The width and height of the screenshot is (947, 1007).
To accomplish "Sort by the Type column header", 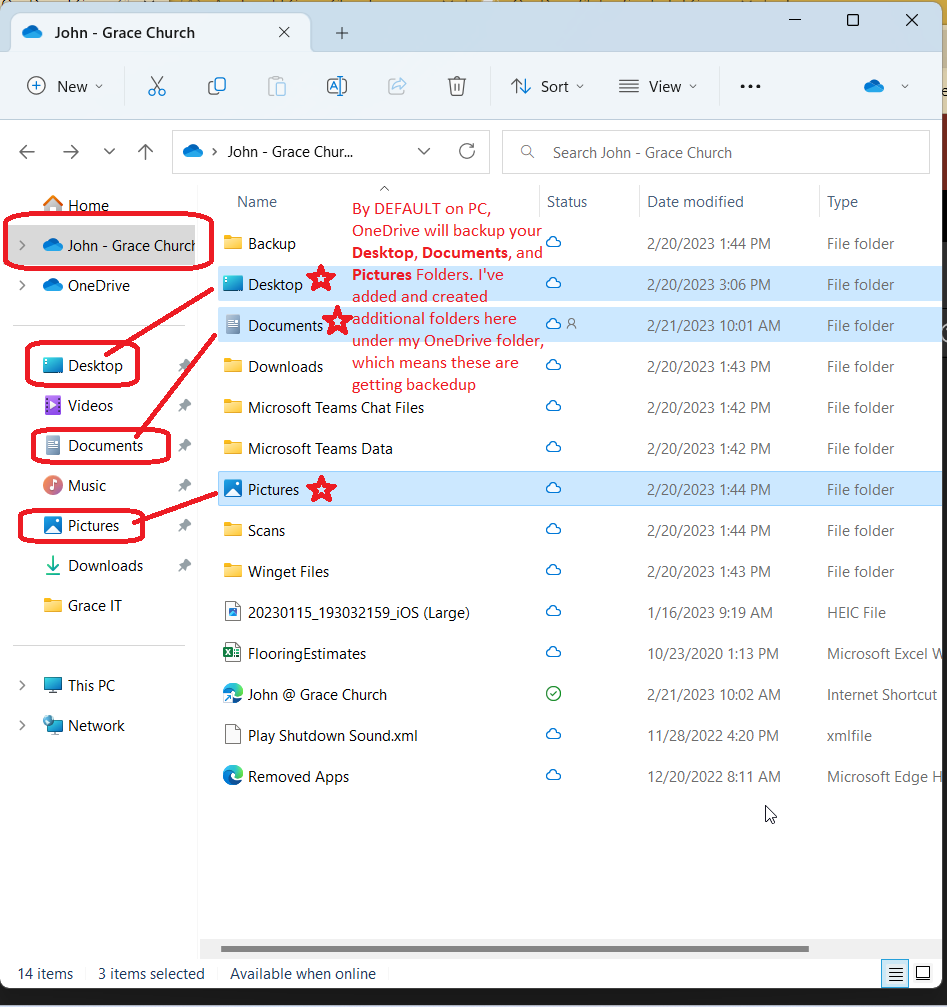I will (x=842, y=202).
